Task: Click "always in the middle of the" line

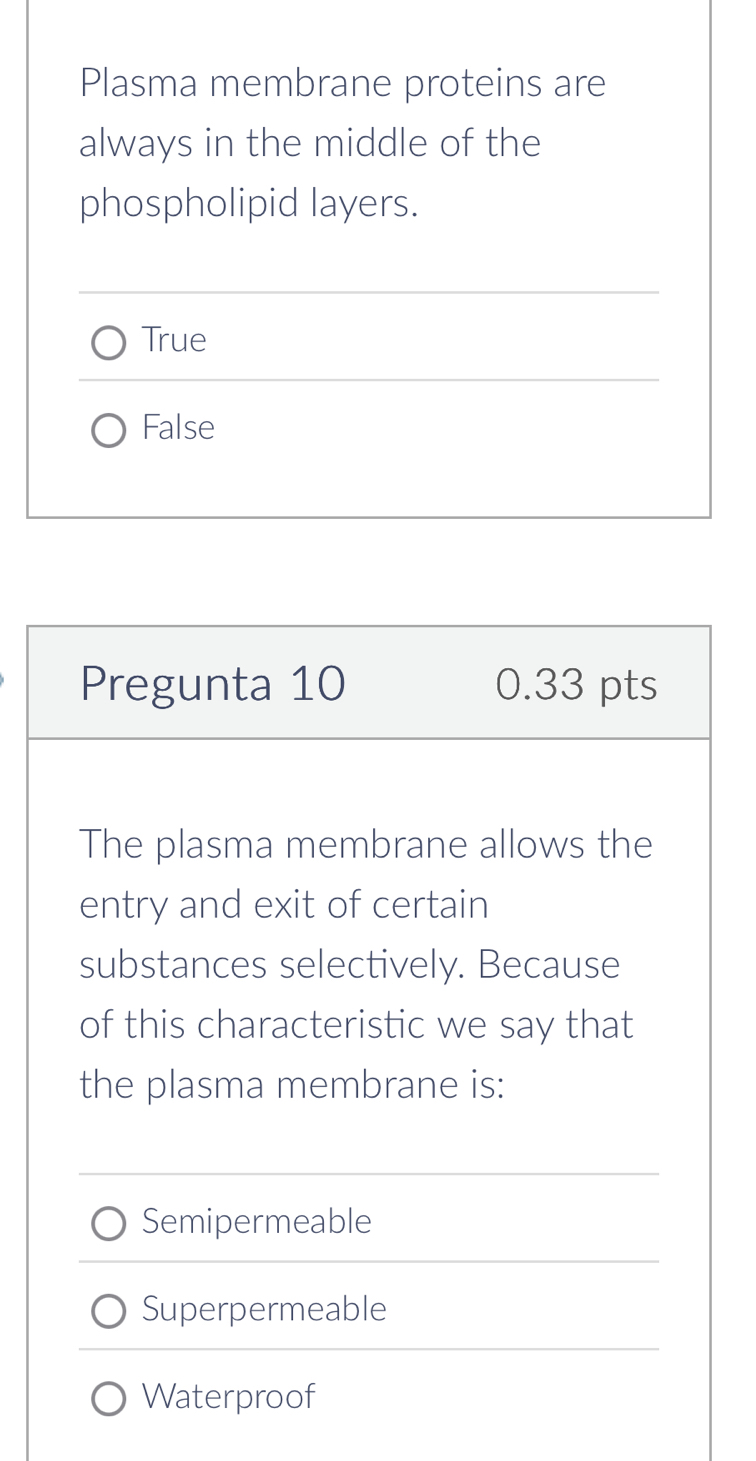Action: click(310, 144)
